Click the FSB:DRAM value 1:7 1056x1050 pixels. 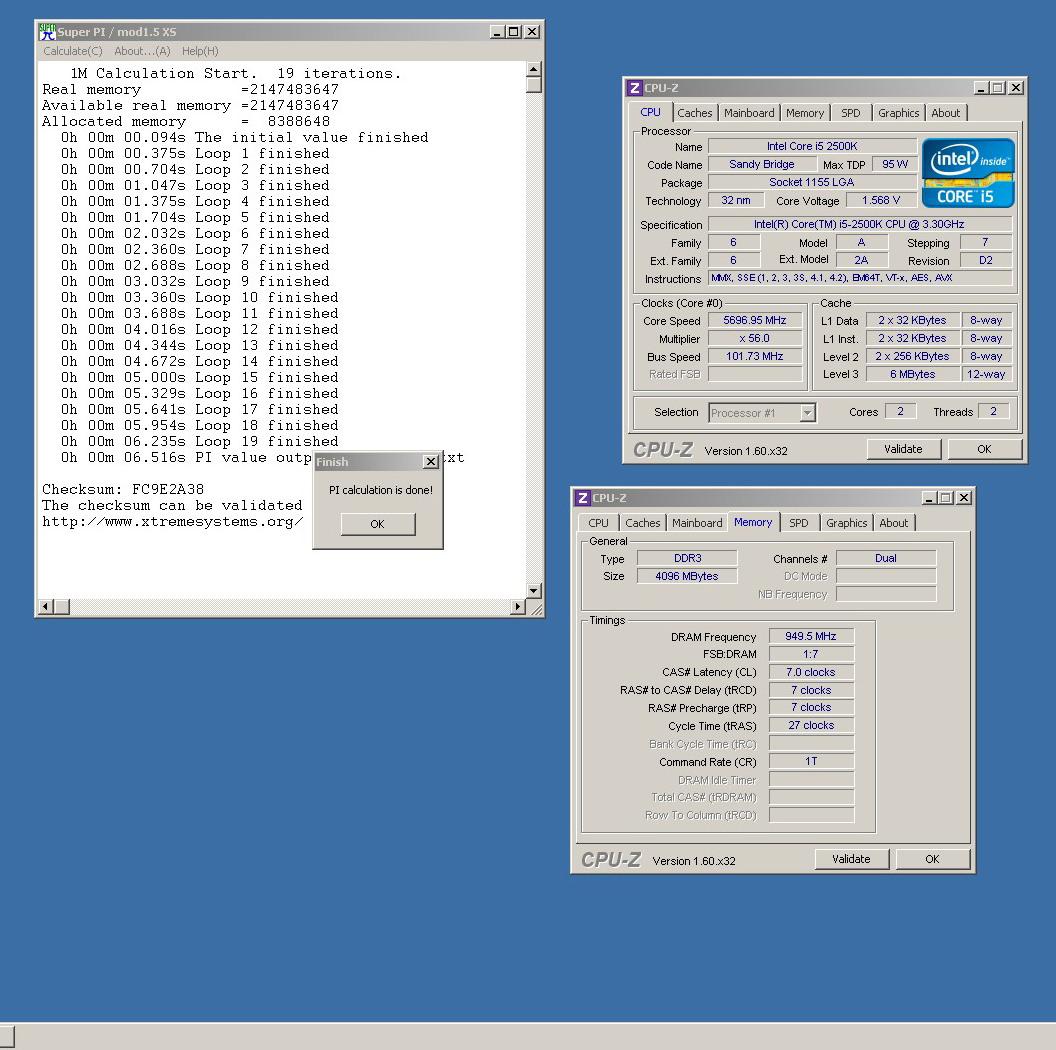[811, 654]
